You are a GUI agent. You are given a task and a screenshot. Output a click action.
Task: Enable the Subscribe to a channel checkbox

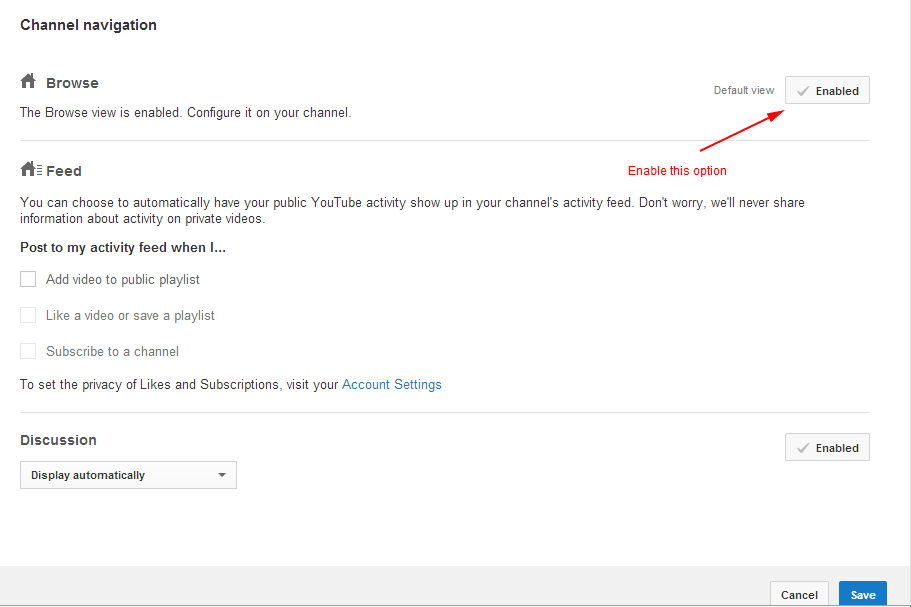(x=28, y=352)
